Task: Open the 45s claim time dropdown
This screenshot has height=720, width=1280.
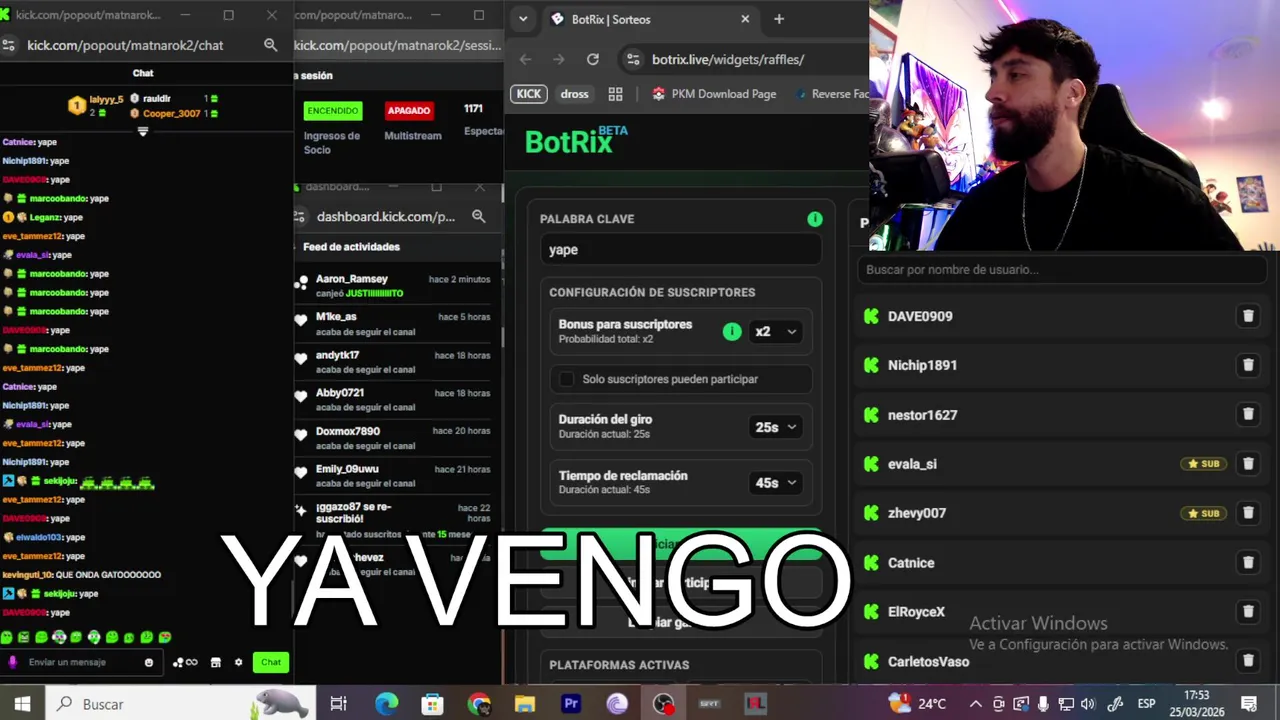Action: click(x=776, y=483)
